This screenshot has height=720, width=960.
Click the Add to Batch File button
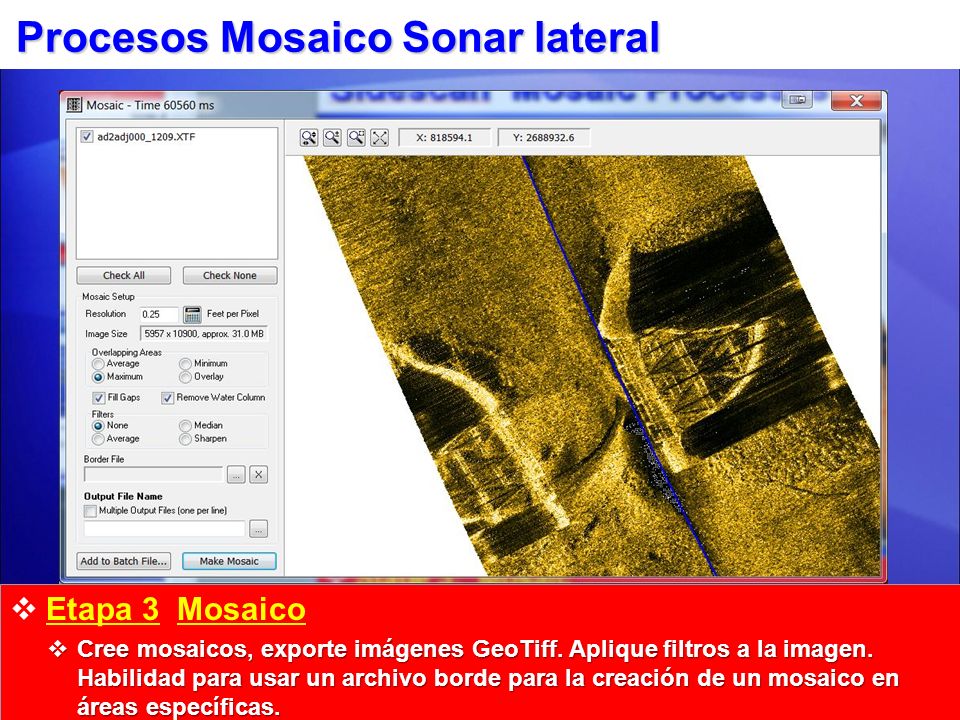pos(124,561)
